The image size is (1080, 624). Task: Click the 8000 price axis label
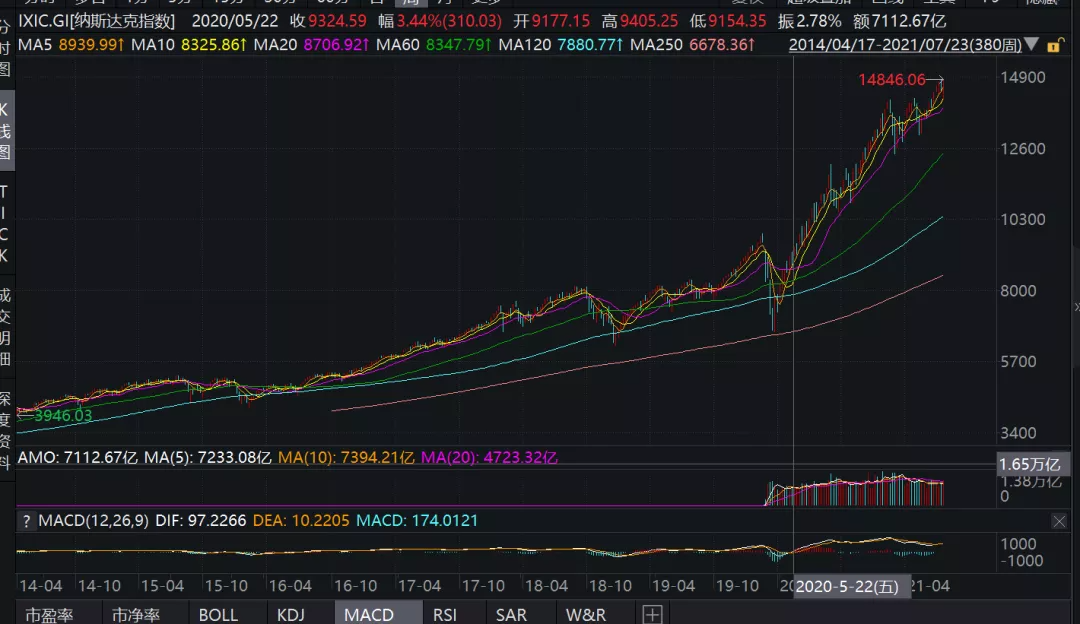pos(1018,291)
